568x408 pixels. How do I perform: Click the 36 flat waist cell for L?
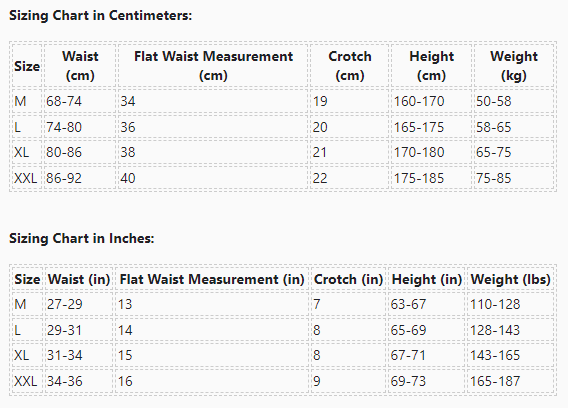[213, 127]
